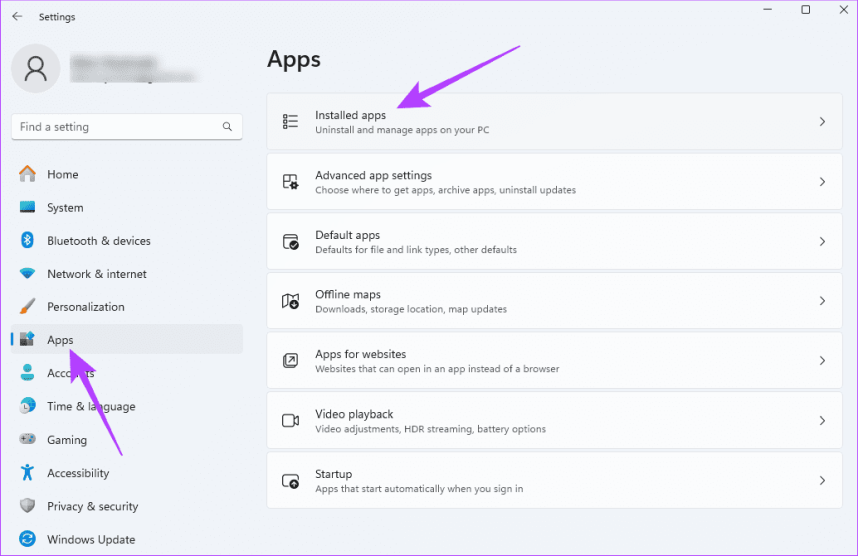Go to Bluetooth & devices
The height and width of the screenshot is (556, 858).
click(98, 241)
